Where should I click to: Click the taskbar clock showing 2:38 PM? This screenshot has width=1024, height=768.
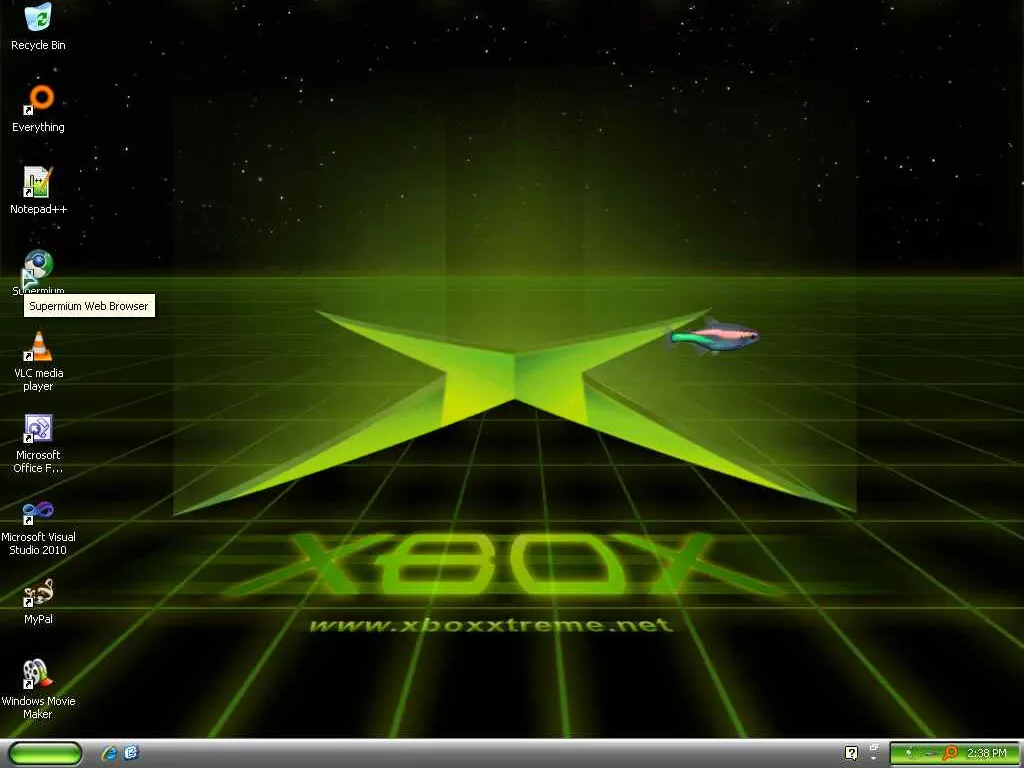pyautogui.click(x=987, y=754)
